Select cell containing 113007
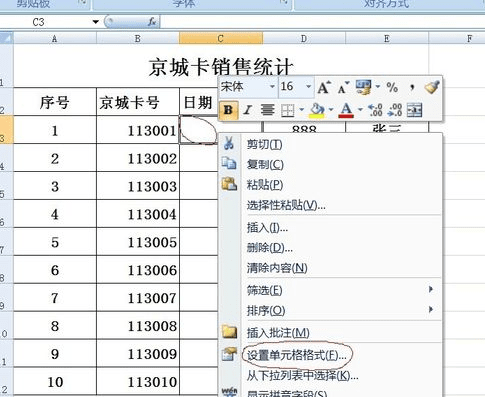 click(138, 298)
